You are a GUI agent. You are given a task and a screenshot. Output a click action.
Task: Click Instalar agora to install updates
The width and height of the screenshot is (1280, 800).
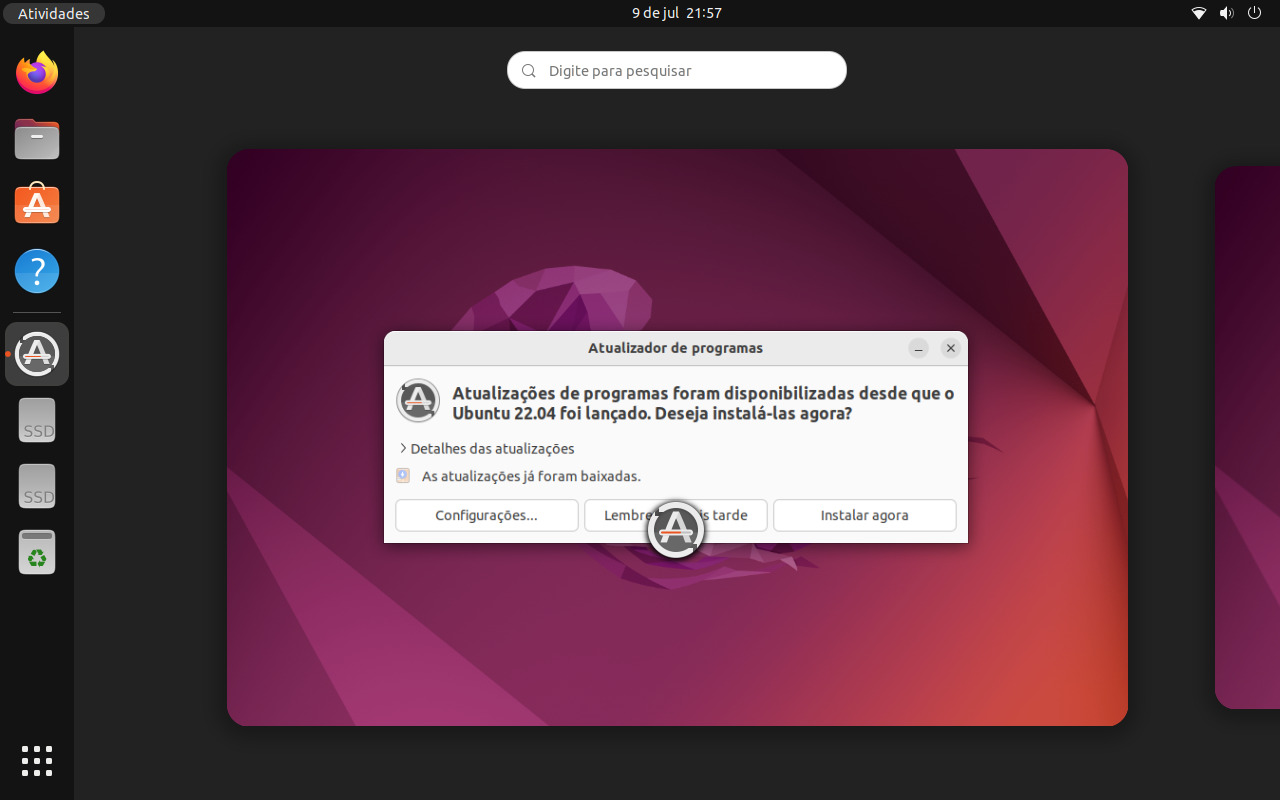coord(865,516)
